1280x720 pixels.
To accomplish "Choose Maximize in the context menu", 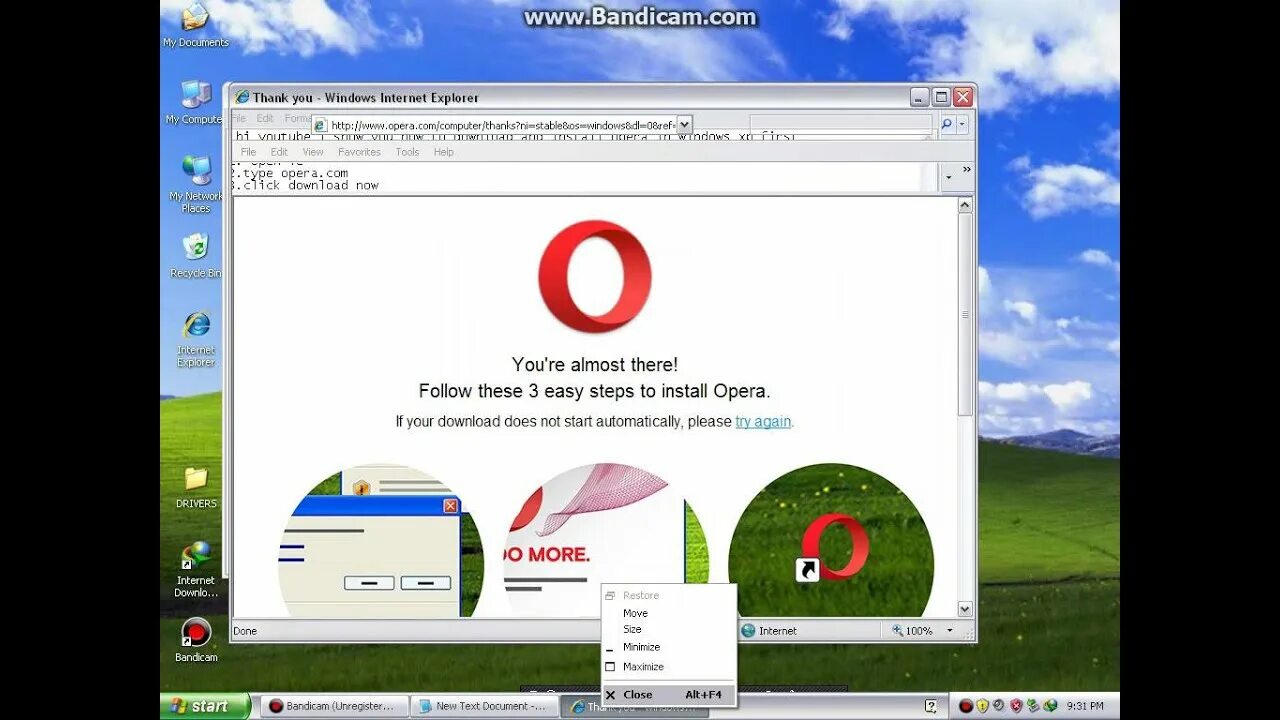I will coord(669,666).
